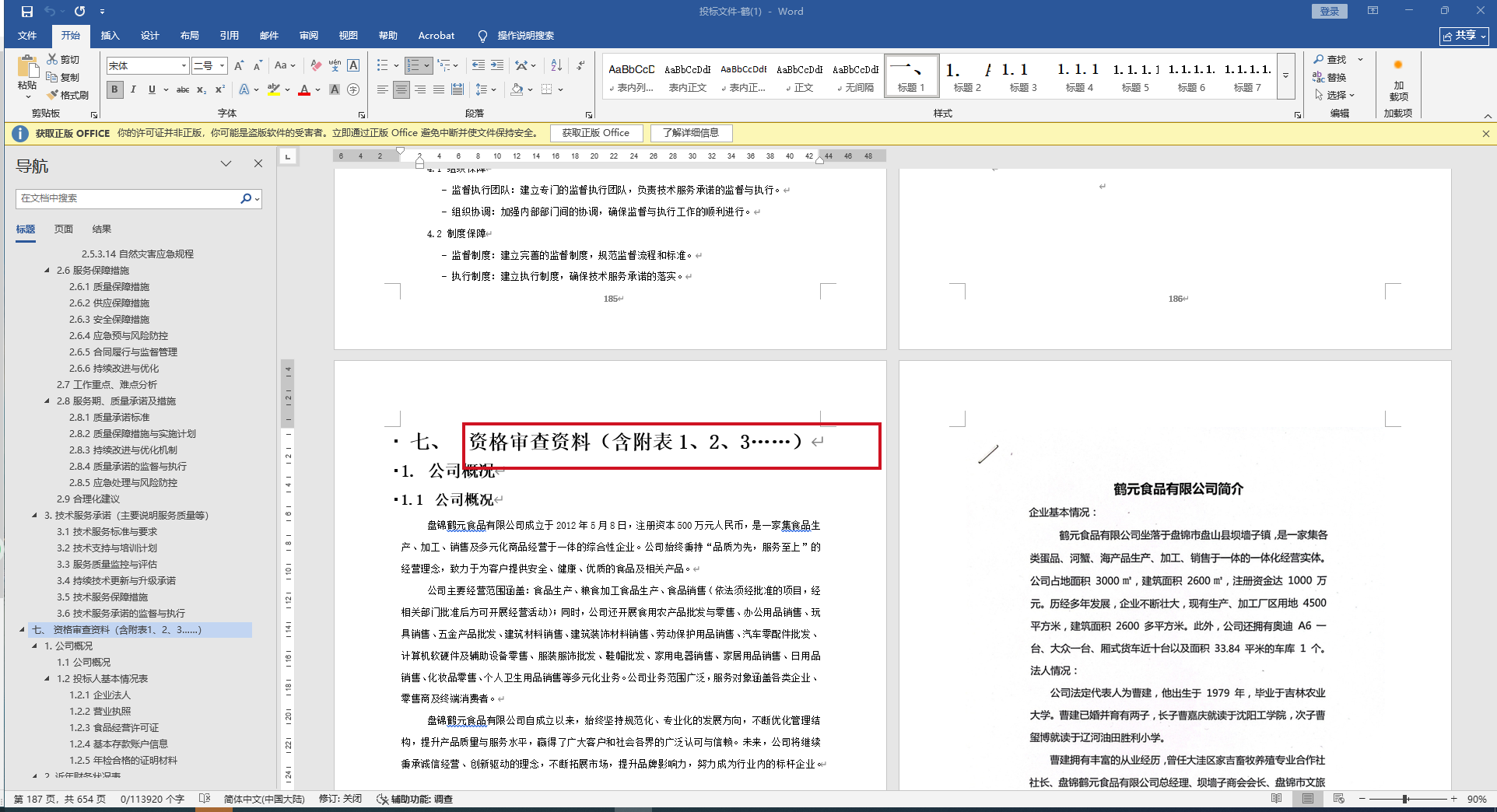The image size is (1497, 812).
Task: Select 2.6.4 应急预与风险防控 in navigation
Action: pyautogui.click(x=118, y=336)
